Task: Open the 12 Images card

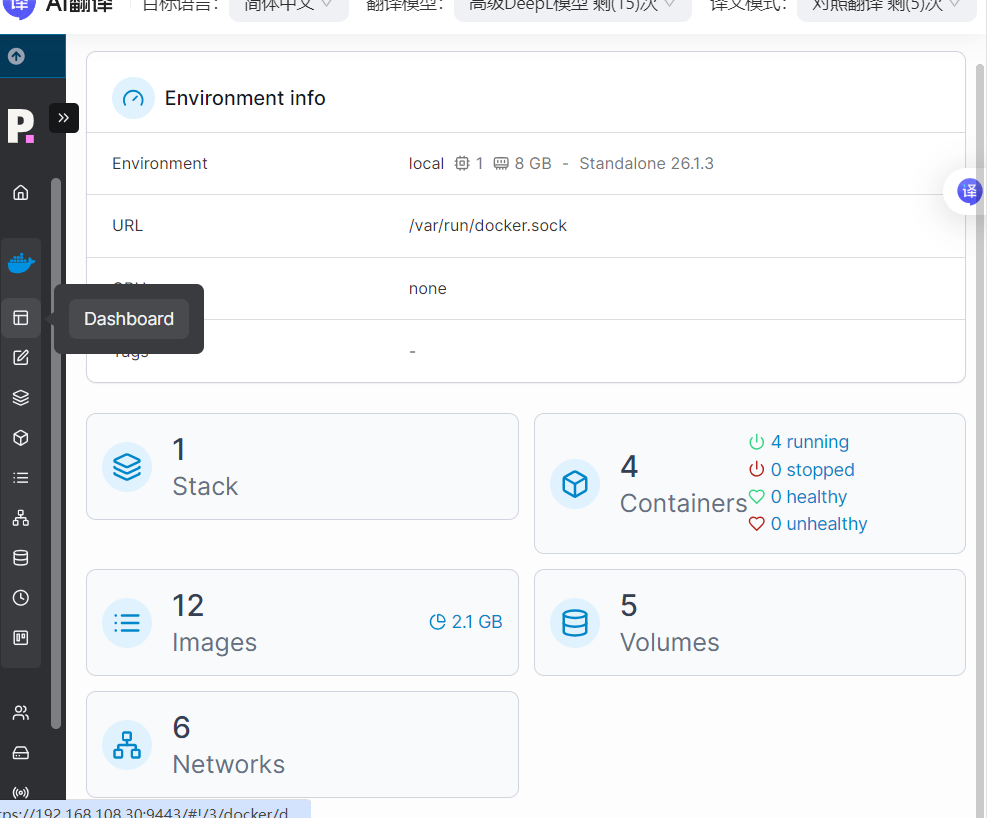Action: pos(302,623)
